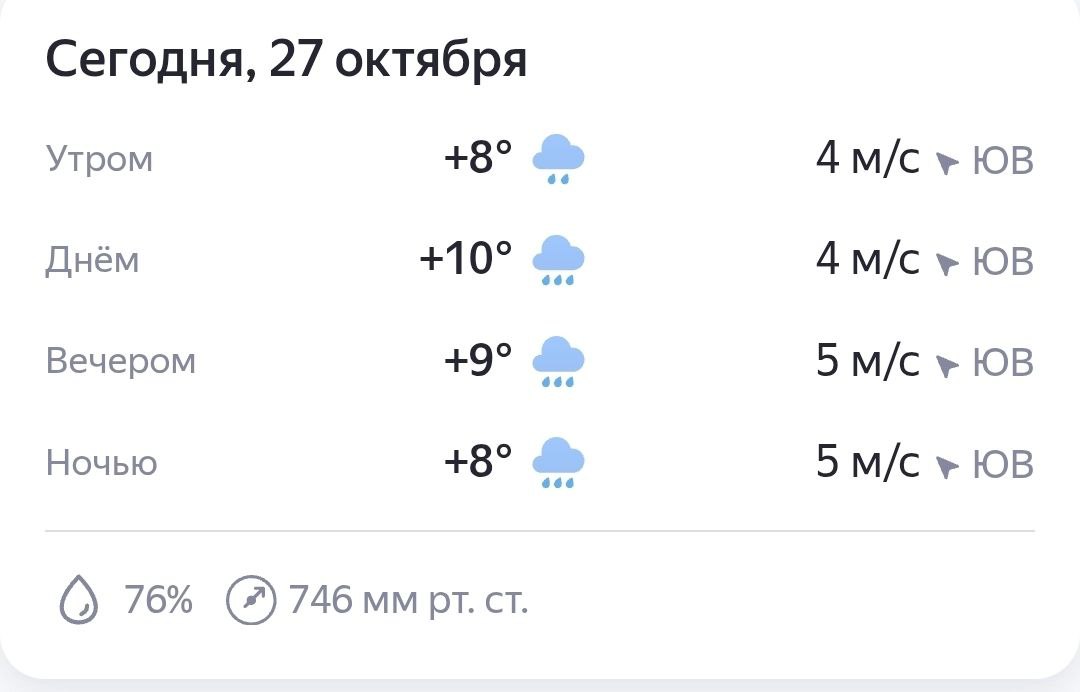Image resolution: width=1080 pixels, height=692 pixels.
Task: Select the 'Днём' row label
Action: [x=93, y=261]
